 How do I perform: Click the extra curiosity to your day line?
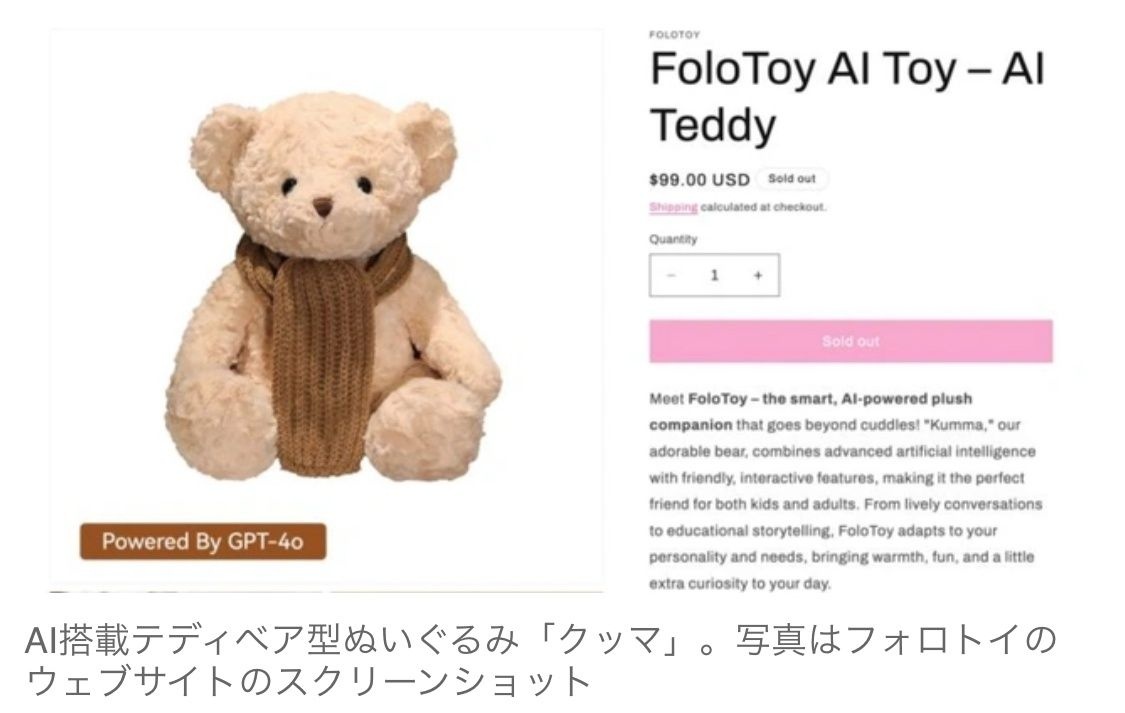[x=740, y=584]
